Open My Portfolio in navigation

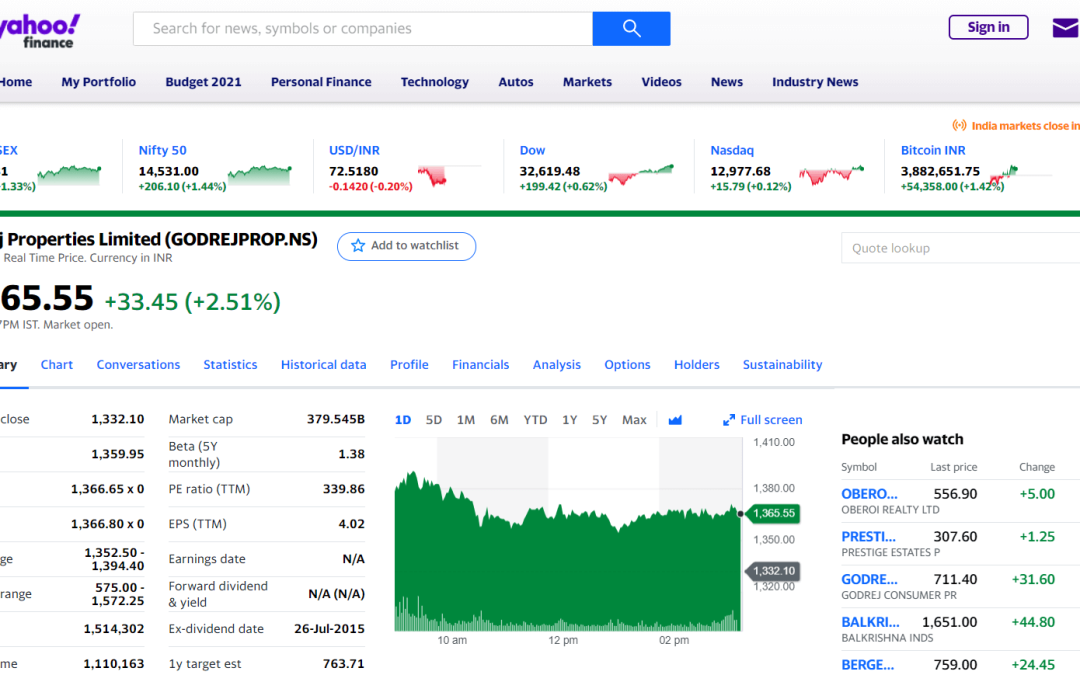(98, 82)
